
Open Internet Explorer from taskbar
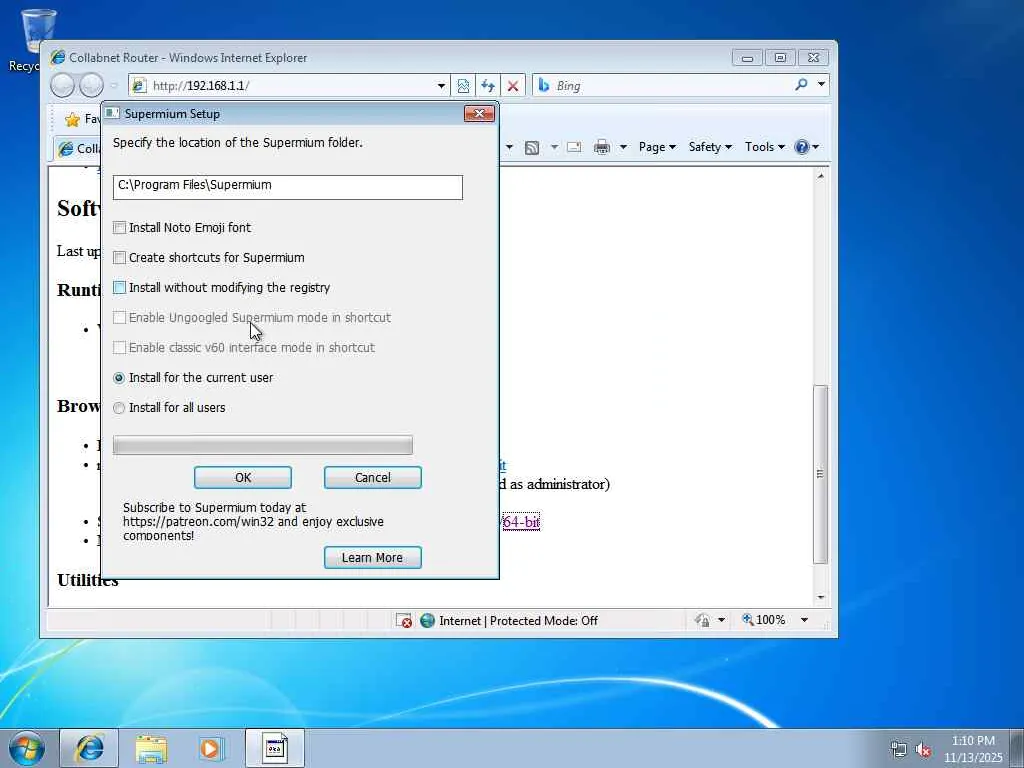click(x=89, y=748)
